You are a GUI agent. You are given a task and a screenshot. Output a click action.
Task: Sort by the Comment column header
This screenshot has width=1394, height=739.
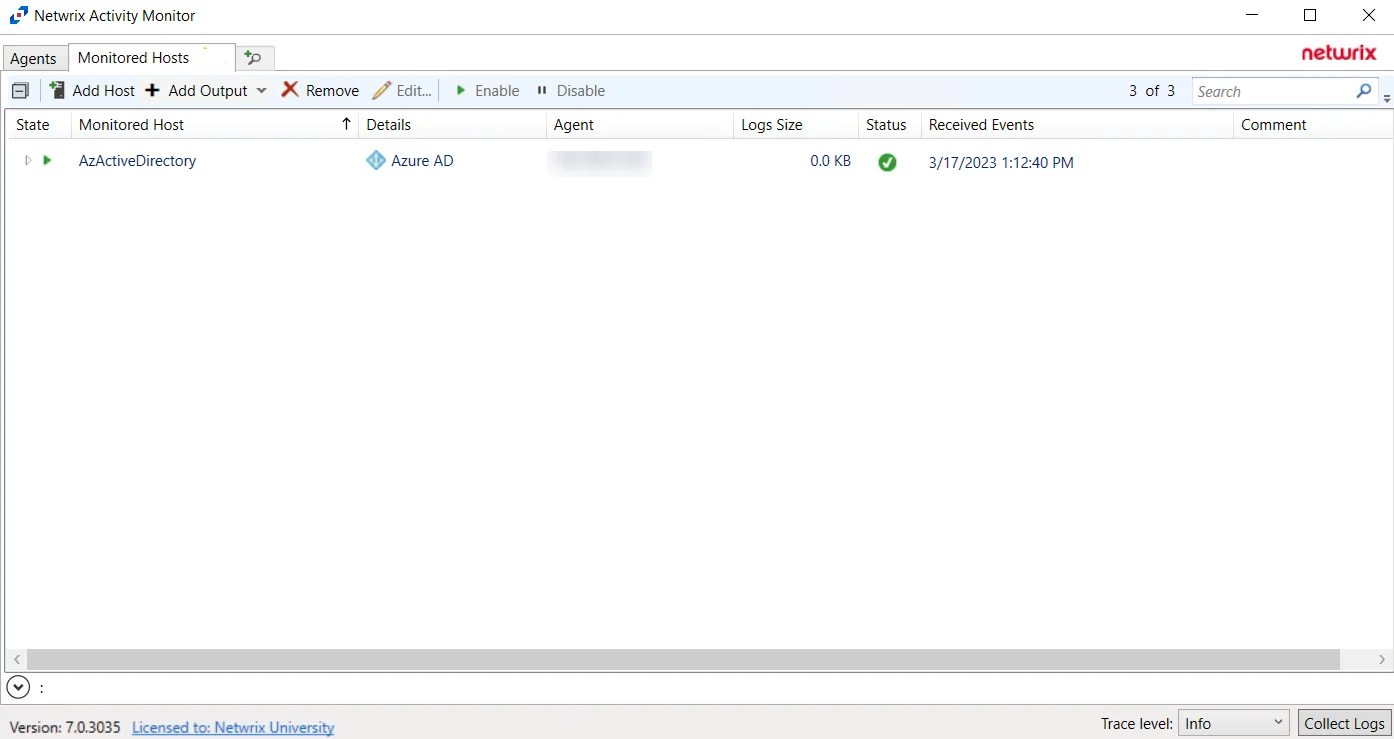point(1313,125)
